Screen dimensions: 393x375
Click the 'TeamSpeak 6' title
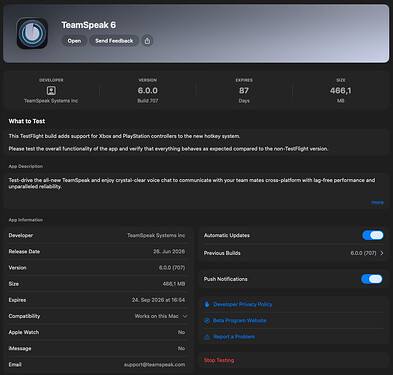[88, 25]
